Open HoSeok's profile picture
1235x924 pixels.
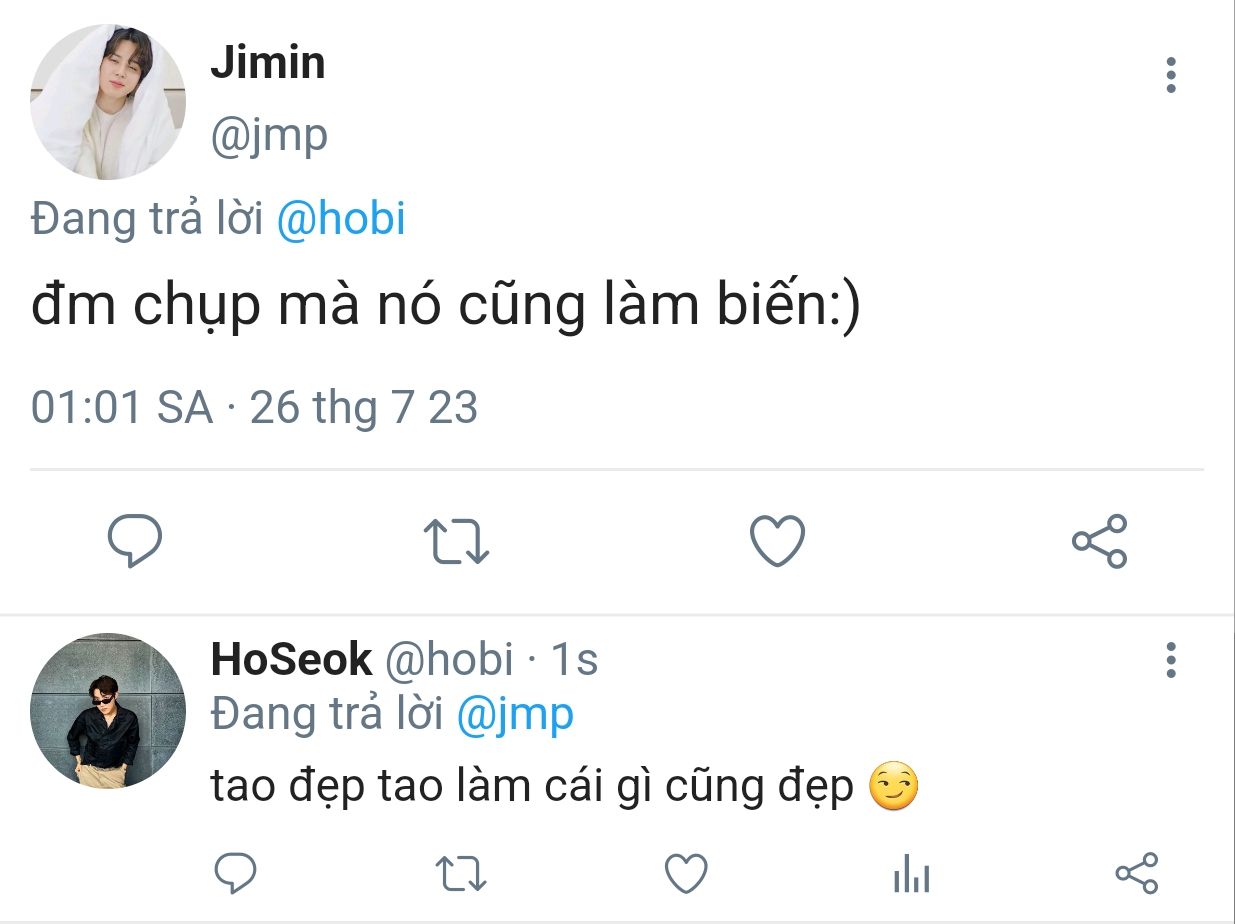[x=108, y=711]
